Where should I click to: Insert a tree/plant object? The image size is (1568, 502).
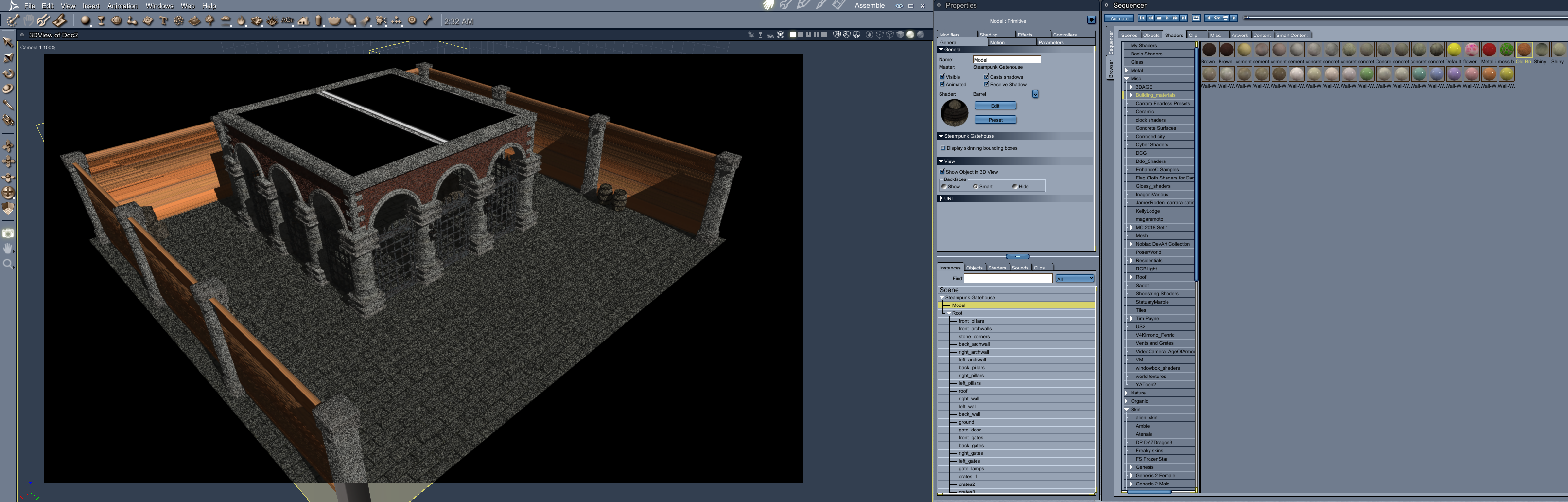point(209,21)
